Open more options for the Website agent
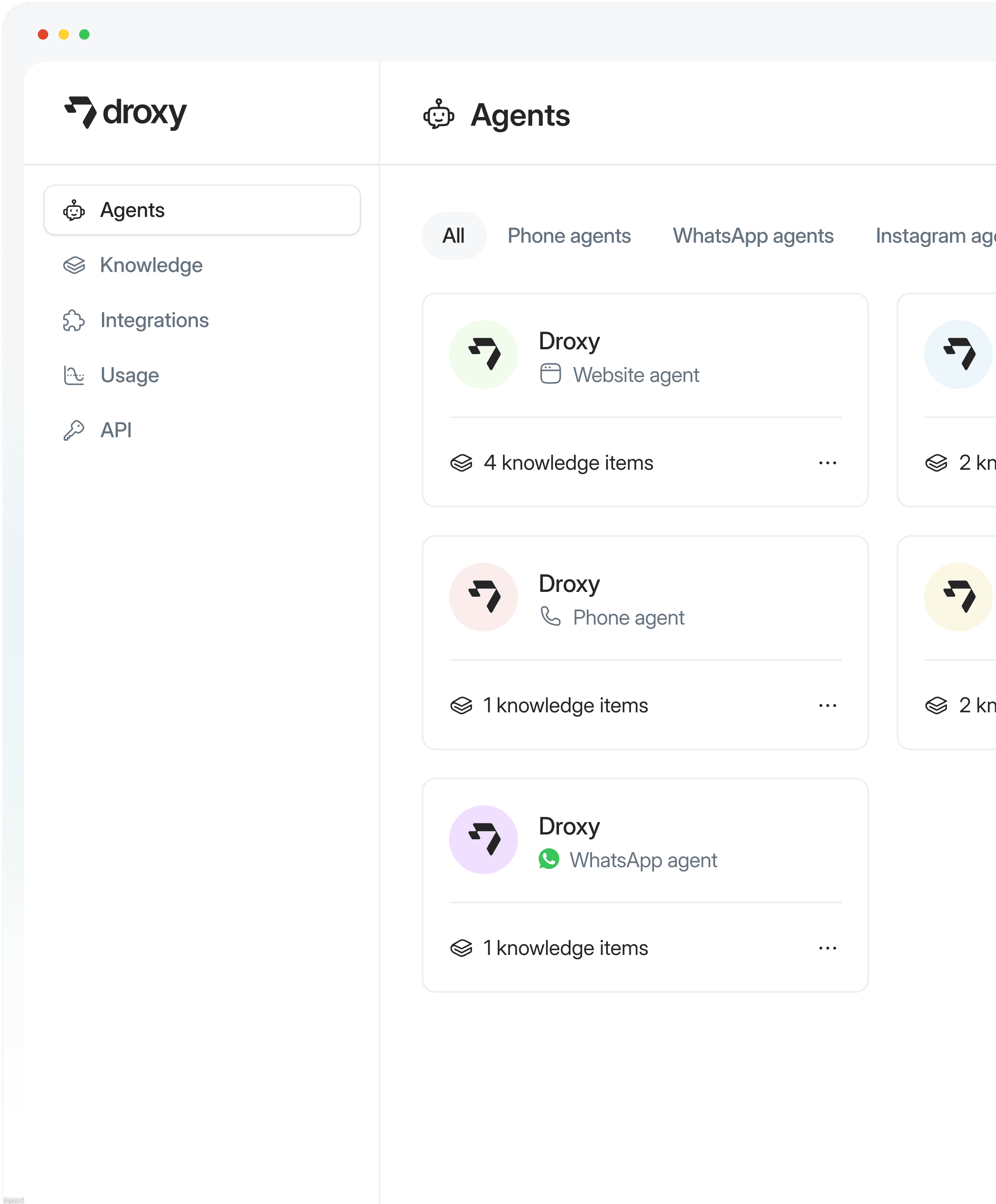 pyautogui.click(x=827, y=463)
